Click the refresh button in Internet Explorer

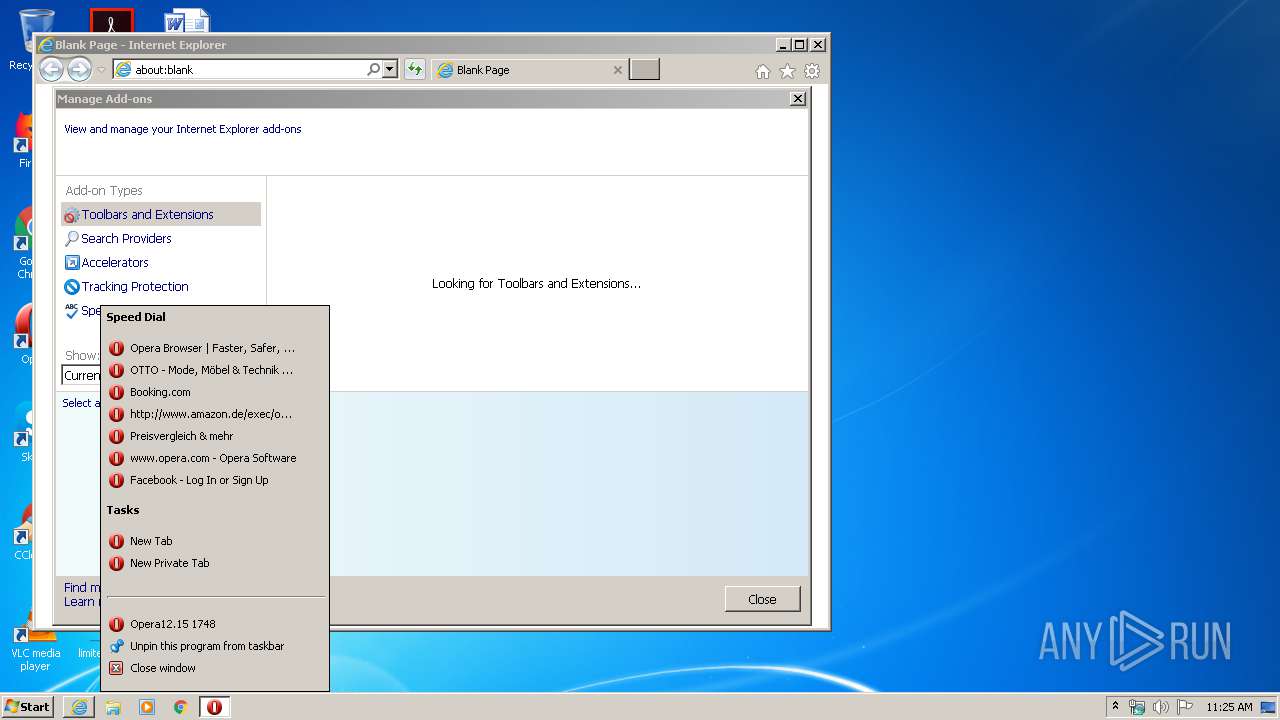415,70
